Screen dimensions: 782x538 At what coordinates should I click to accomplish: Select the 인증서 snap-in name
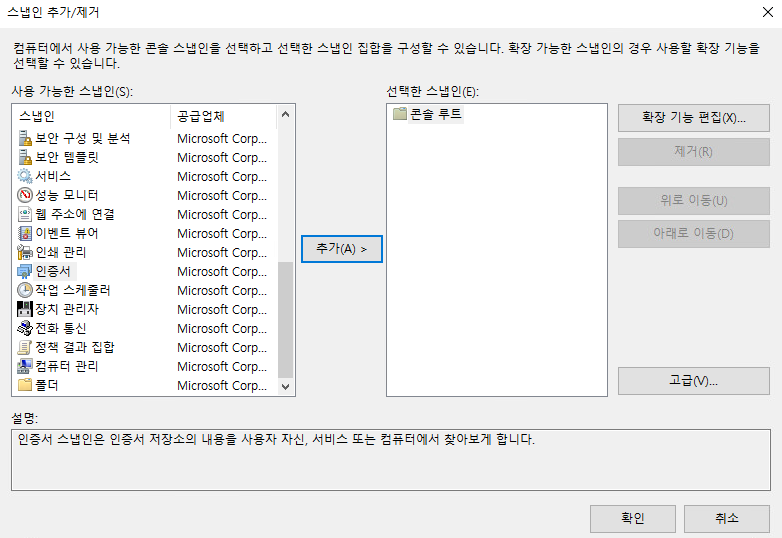click(x=53, y=271)
